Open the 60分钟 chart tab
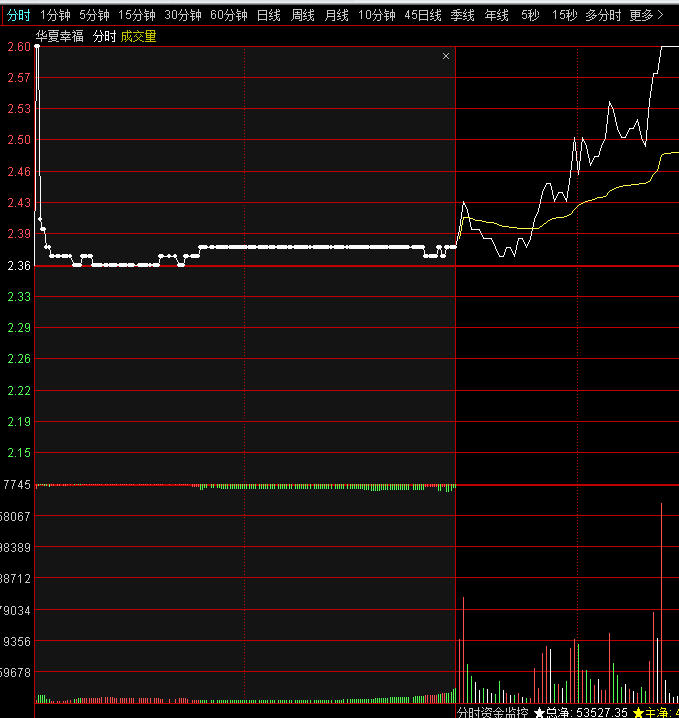This screenshot has height=718, width=679. 228,15
